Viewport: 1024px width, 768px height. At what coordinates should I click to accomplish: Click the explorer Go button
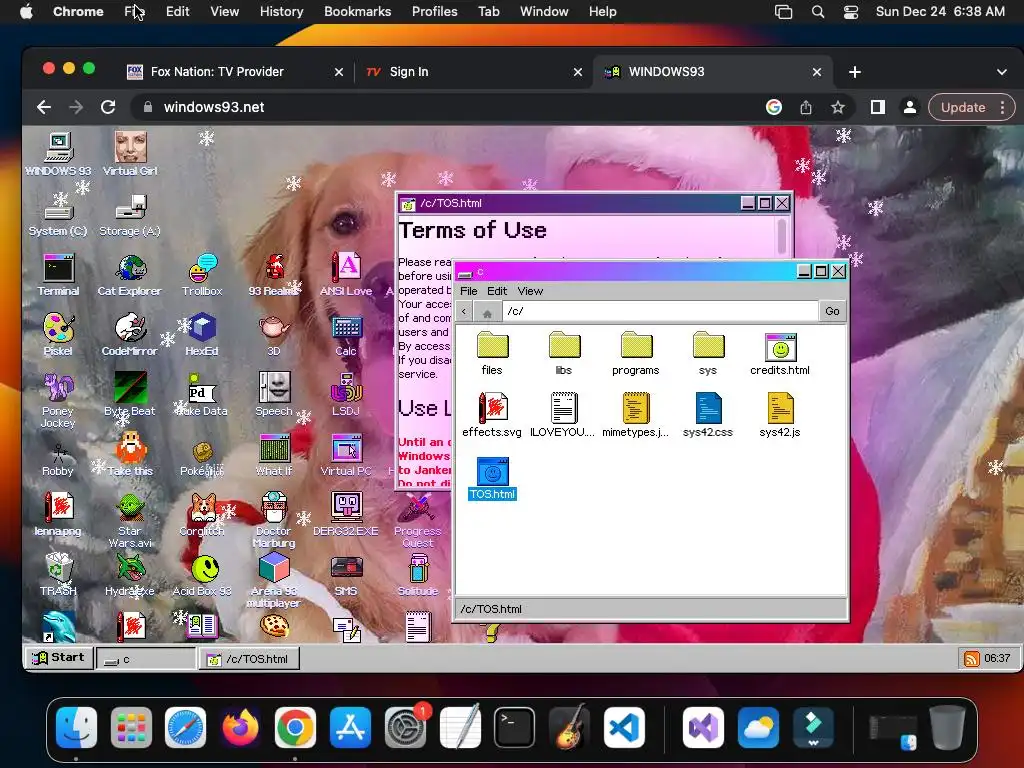[x=832, y=311]
